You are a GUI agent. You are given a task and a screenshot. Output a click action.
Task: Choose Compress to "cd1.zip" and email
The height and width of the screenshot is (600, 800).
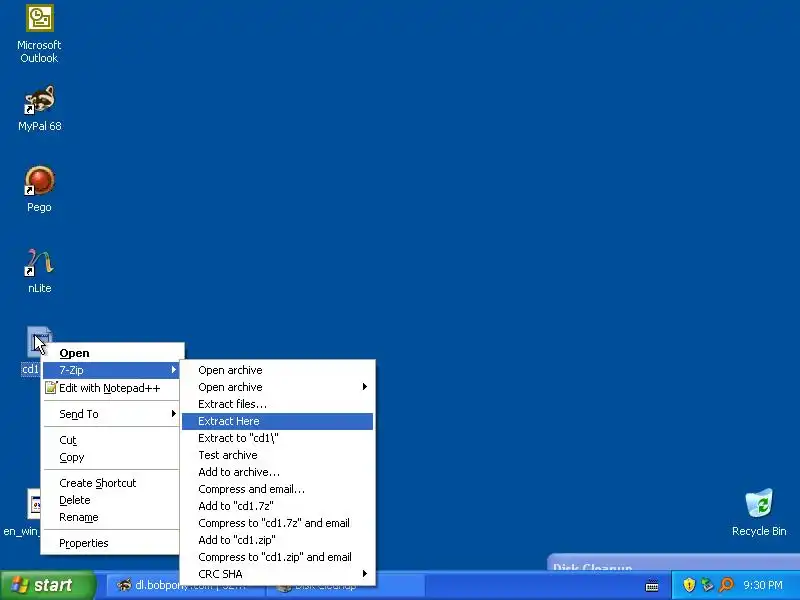pos(278,557)
